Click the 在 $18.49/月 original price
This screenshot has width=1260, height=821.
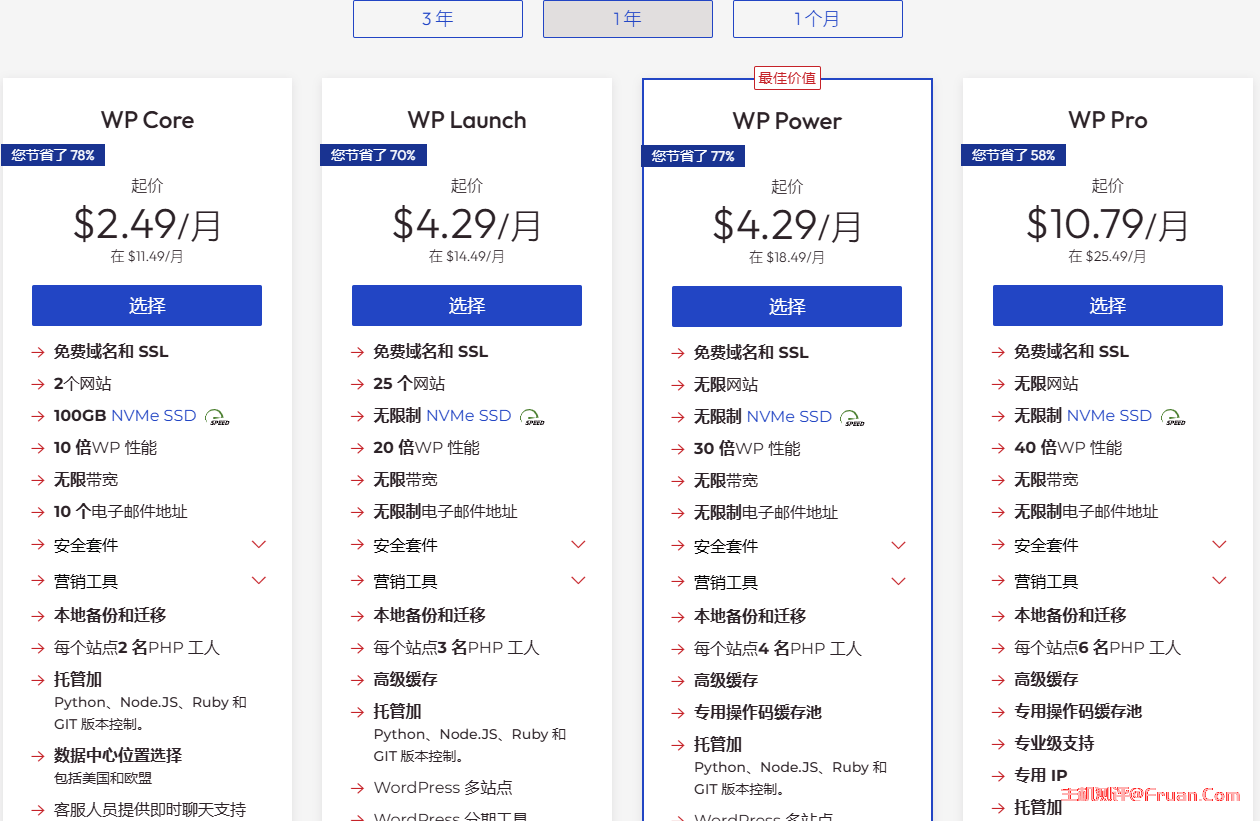(x=787, y=257)
